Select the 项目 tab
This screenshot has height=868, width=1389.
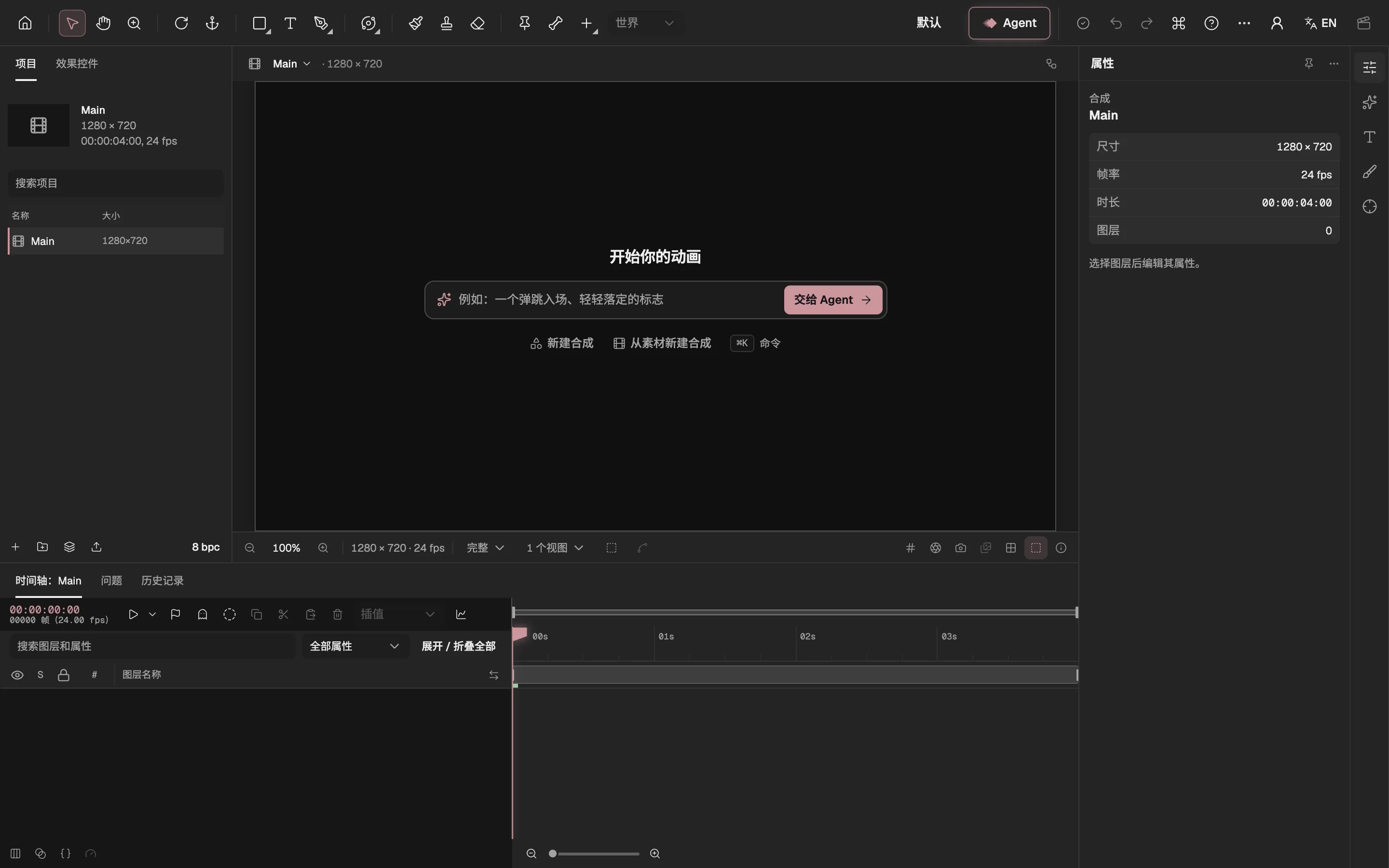(26, 63)
